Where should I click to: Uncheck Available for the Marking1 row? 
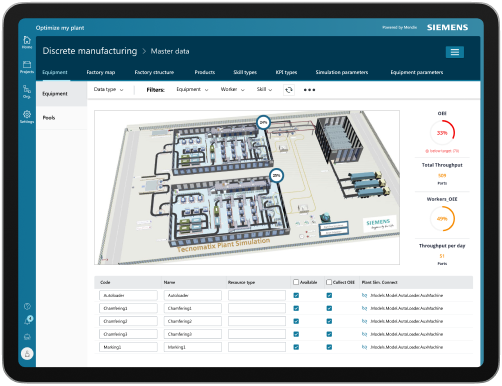click(x=296, y=347)
